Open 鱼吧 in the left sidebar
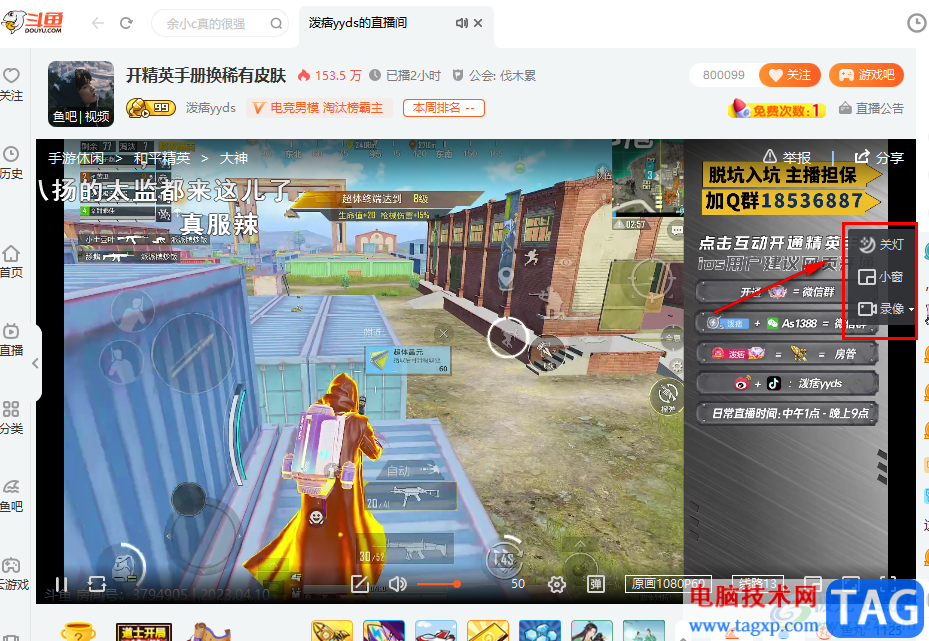The image size is (929, 641). click(x=11, y=496)
